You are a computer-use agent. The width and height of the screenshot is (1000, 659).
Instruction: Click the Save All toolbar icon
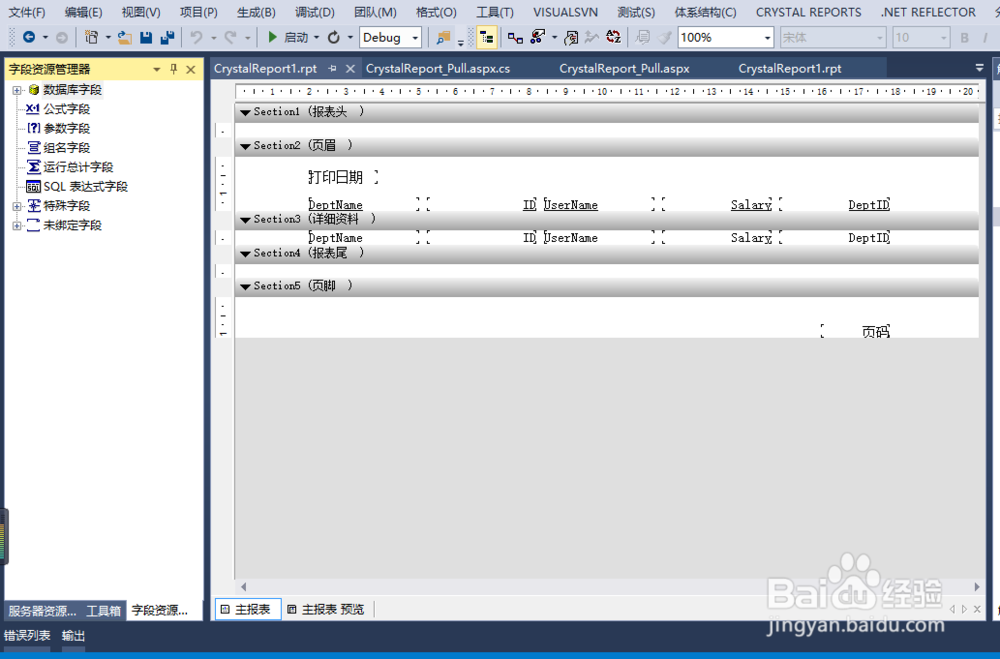167,37
